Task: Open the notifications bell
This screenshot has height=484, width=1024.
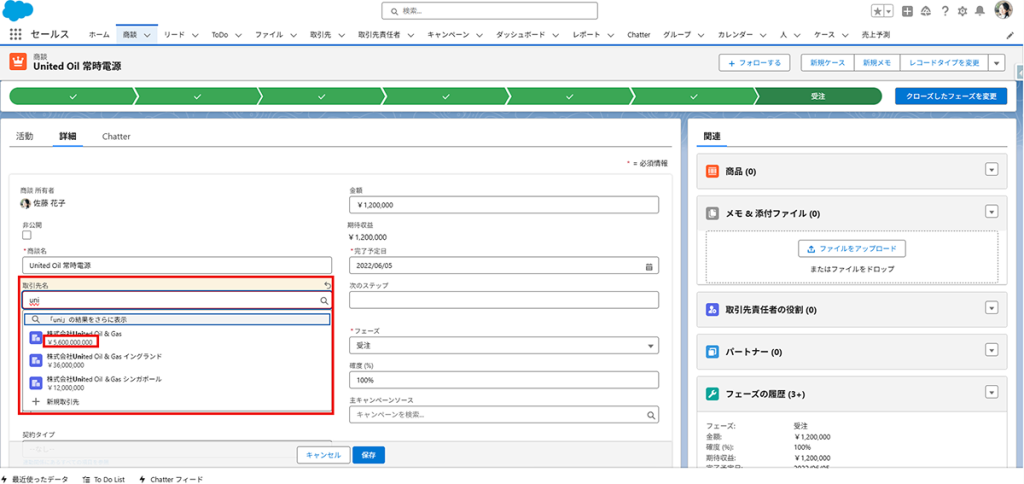Action: (x=980, y=11)
